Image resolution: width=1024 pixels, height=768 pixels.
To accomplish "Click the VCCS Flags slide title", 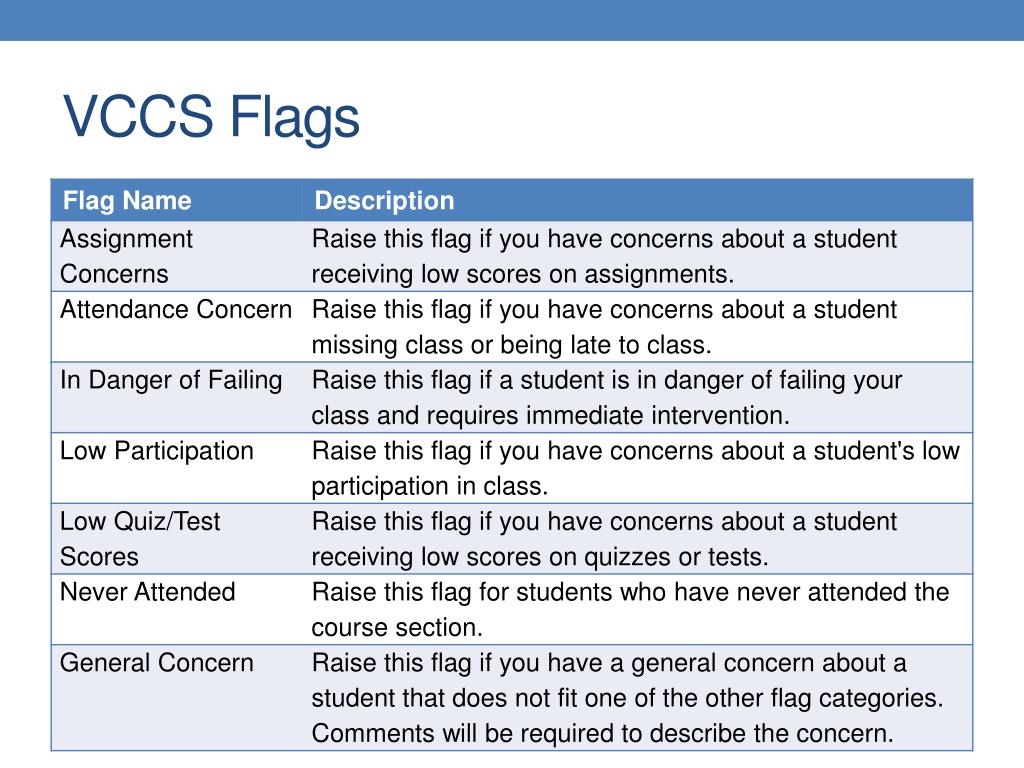I will (x=211, y=118).
